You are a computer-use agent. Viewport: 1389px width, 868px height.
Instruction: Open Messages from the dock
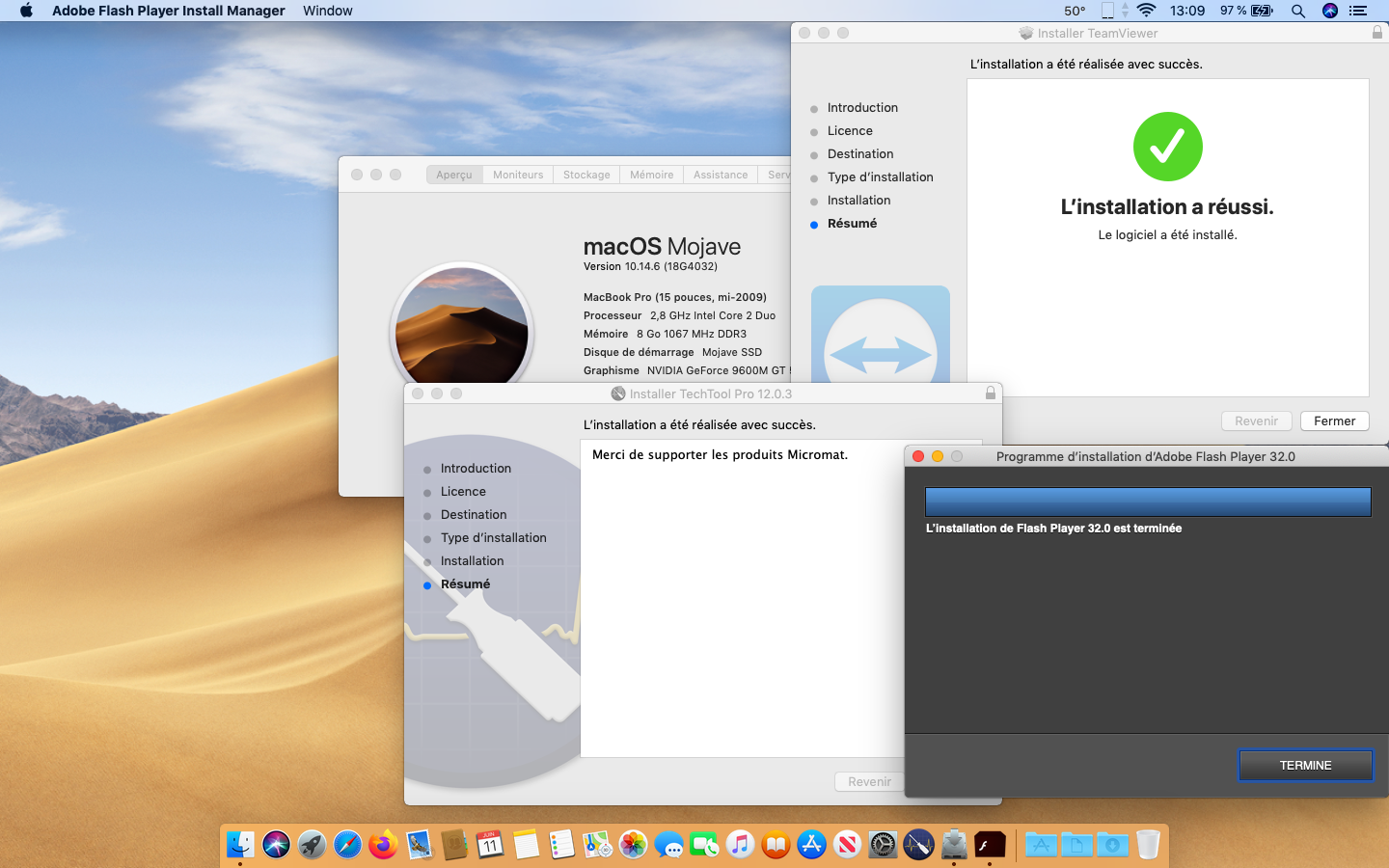point(668,845)
